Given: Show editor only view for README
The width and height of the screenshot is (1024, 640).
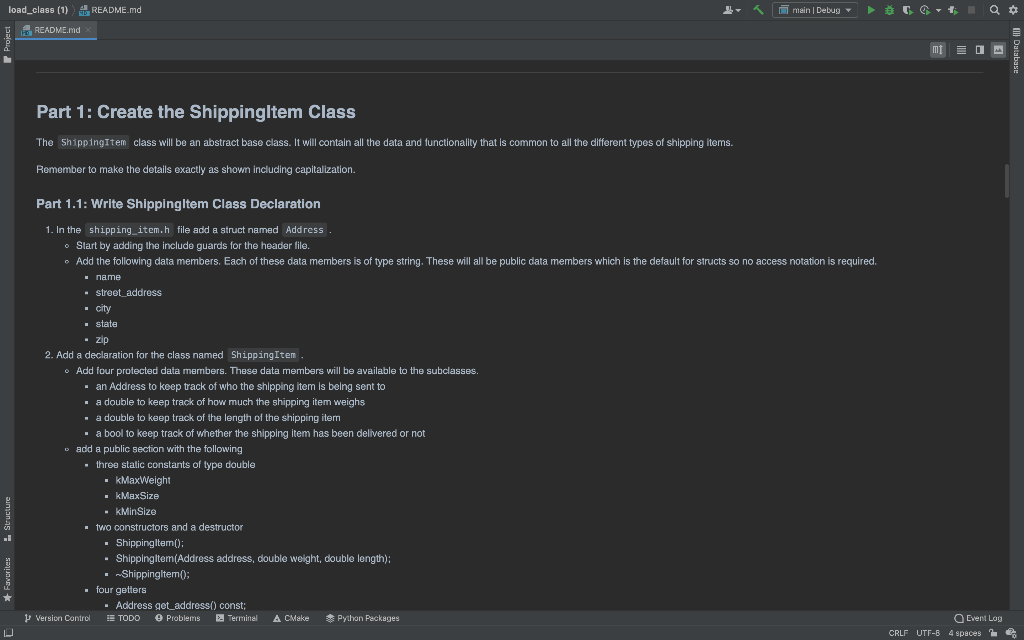Looking at the screenshot, I should [961, 50].
